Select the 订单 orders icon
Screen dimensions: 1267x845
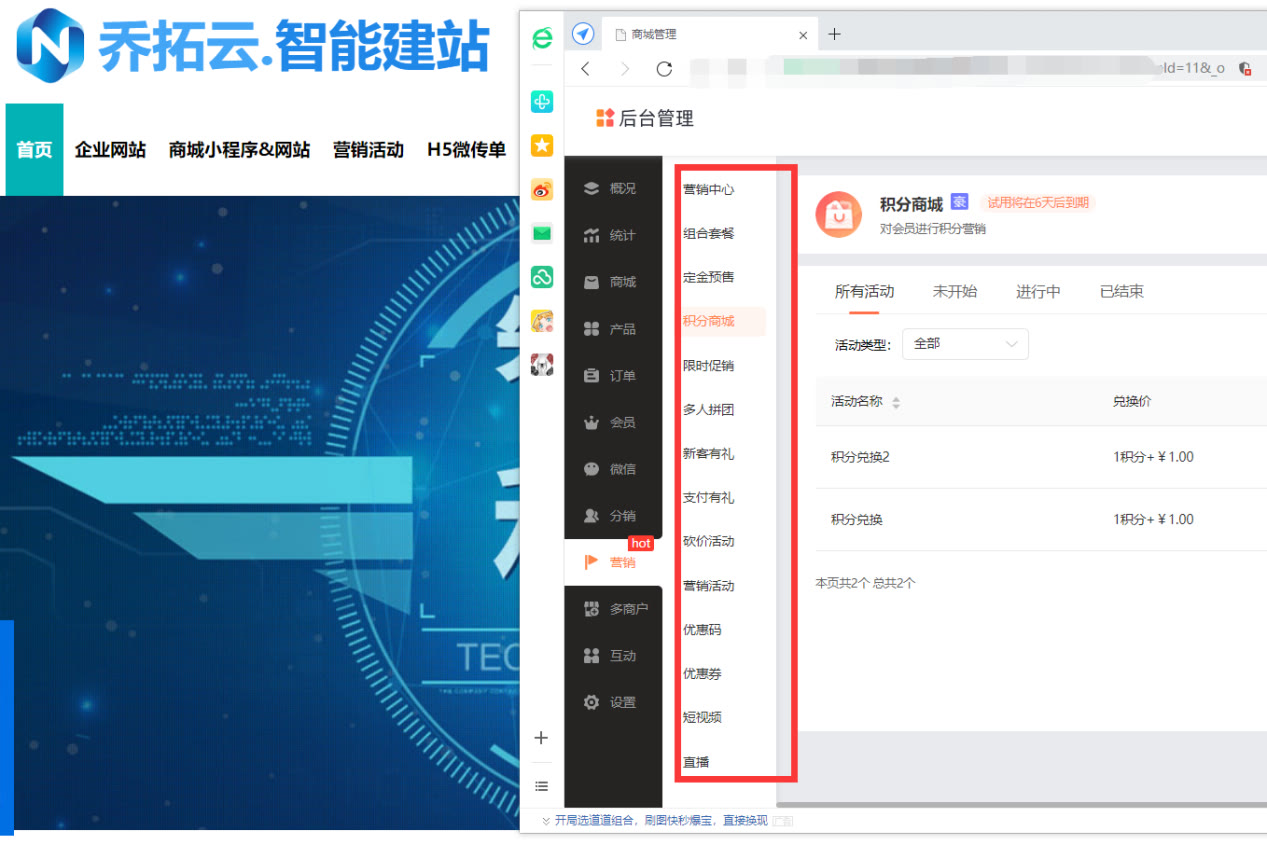pos(611,375)
